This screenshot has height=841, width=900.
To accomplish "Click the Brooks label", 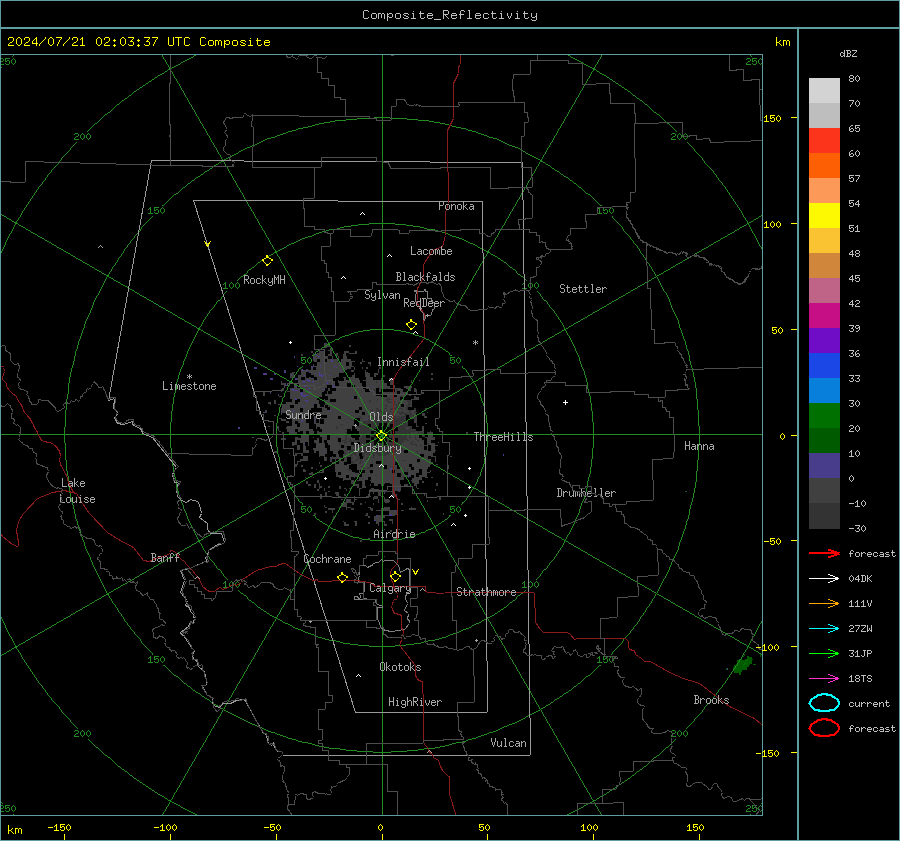I will pyautogui.click(x=711, y=700).
